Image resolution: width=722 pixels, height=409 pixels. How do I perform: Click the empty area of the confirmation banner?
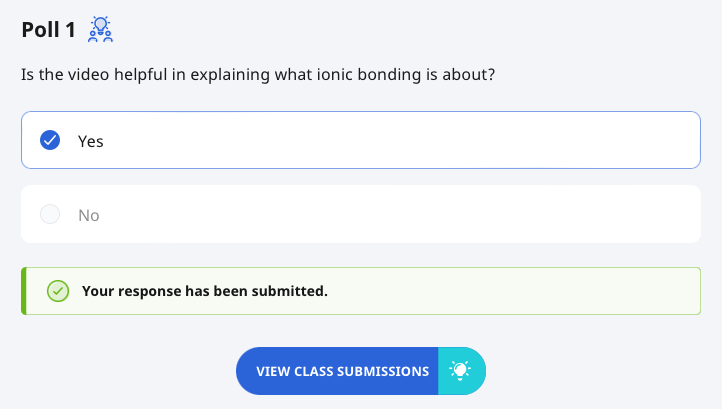(x=511, y=291)
